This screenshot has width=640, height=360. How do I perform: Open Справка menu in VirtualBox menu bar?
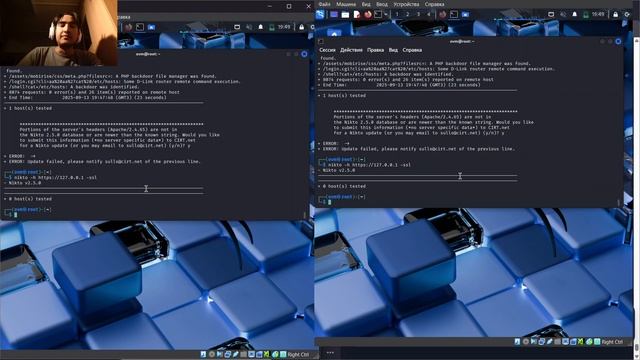434,4
